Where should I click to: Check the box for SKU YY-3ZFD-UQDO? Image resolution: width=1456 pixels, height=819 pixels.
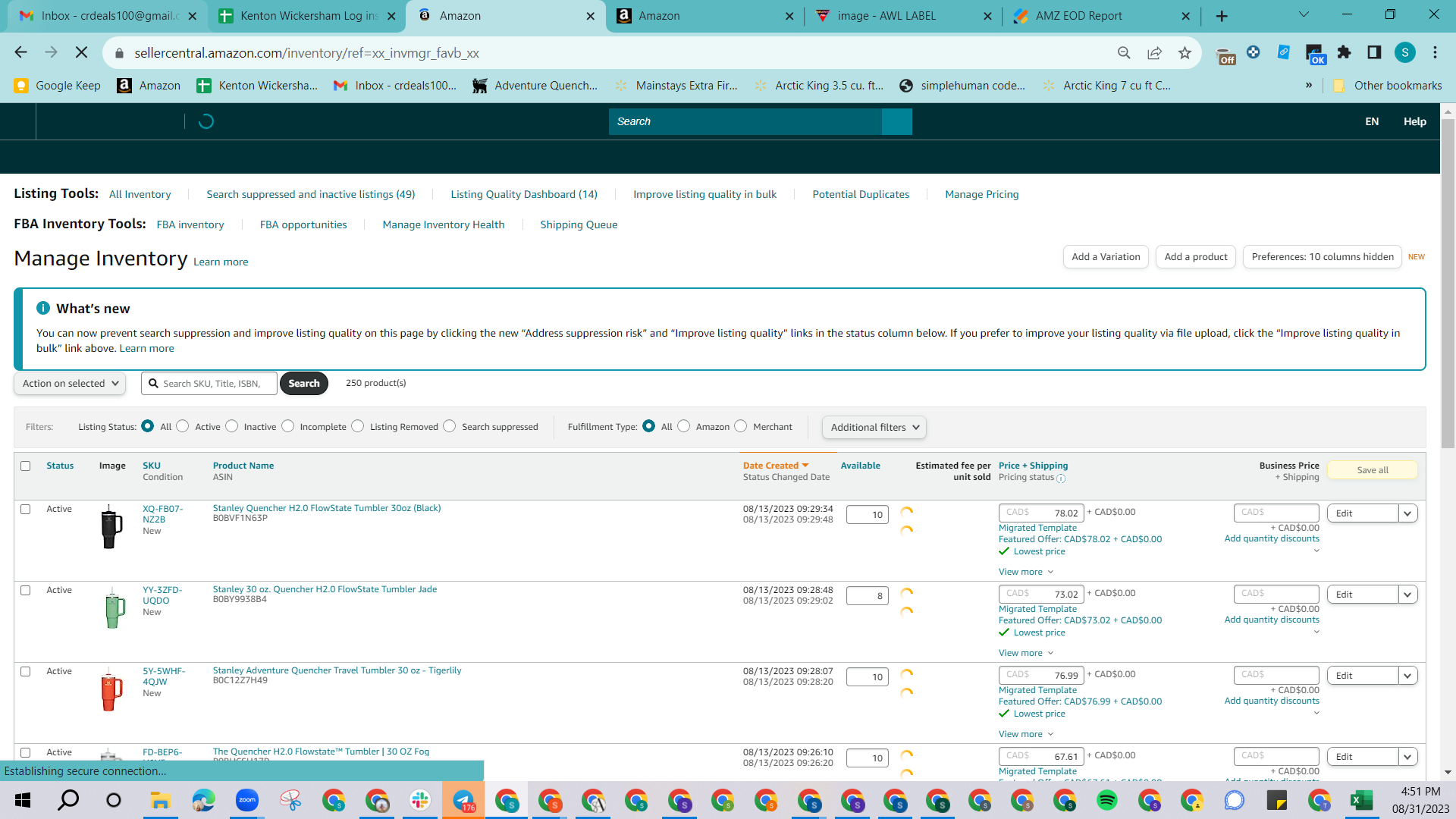pyautogui.click(x=26, y=590)
